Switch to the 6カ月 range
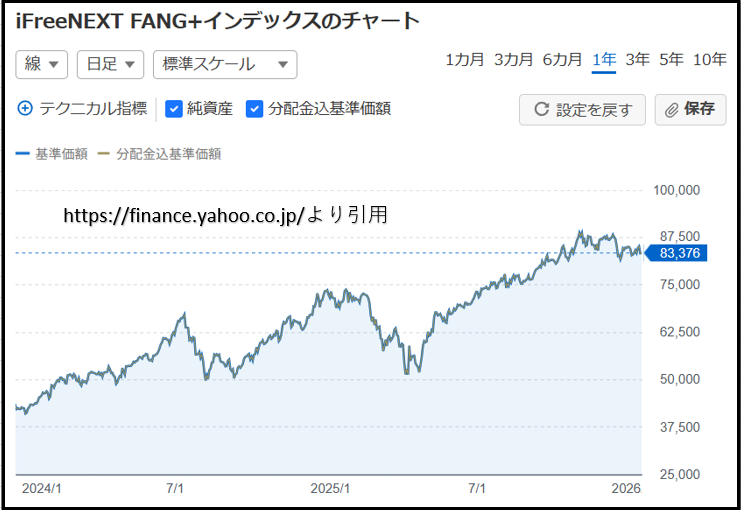Screen dimensions: 741x510 click(562, 60)
